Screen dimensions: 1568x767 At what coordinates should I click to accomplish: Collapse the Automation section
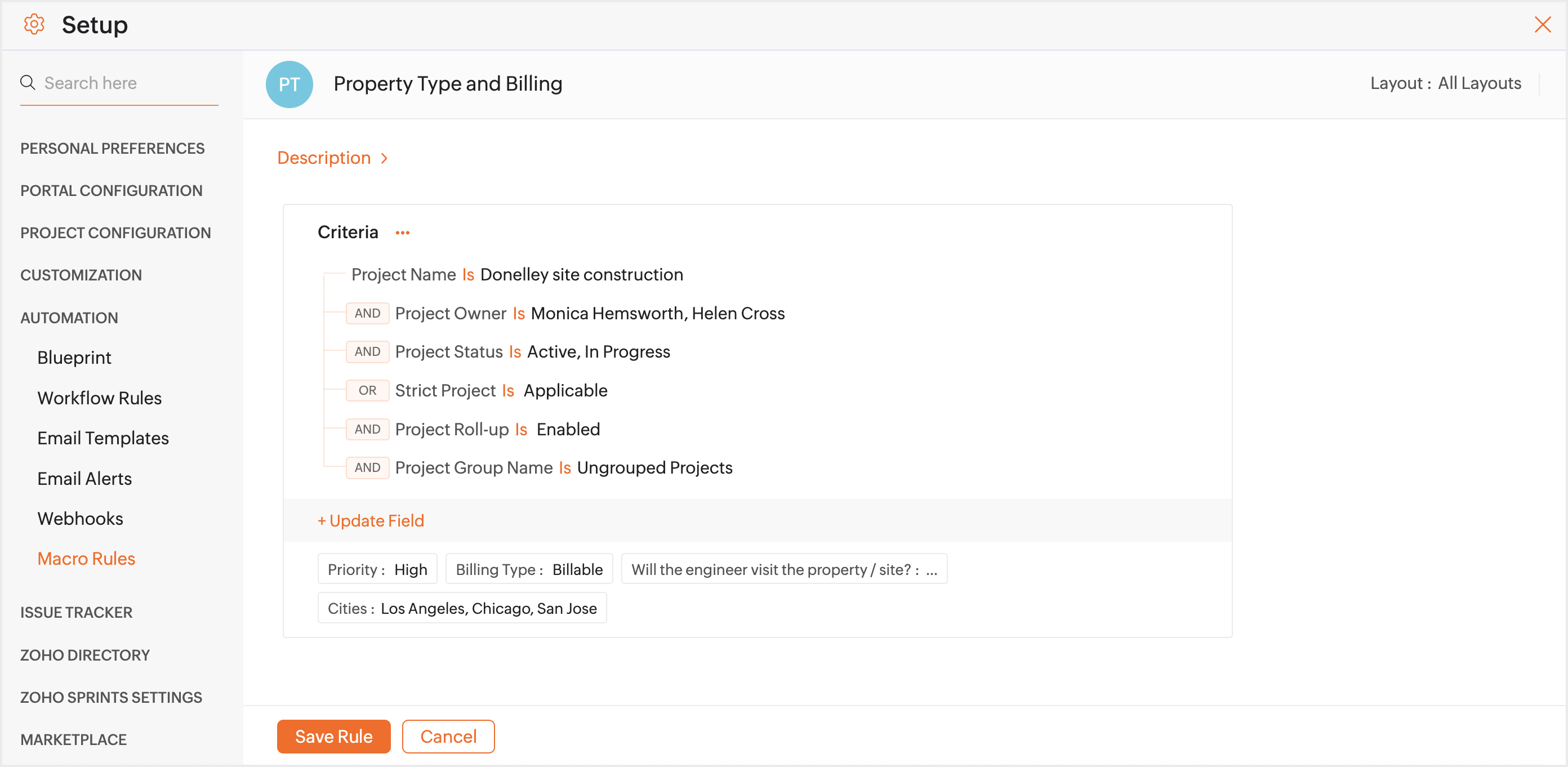(x=69, y=318)
